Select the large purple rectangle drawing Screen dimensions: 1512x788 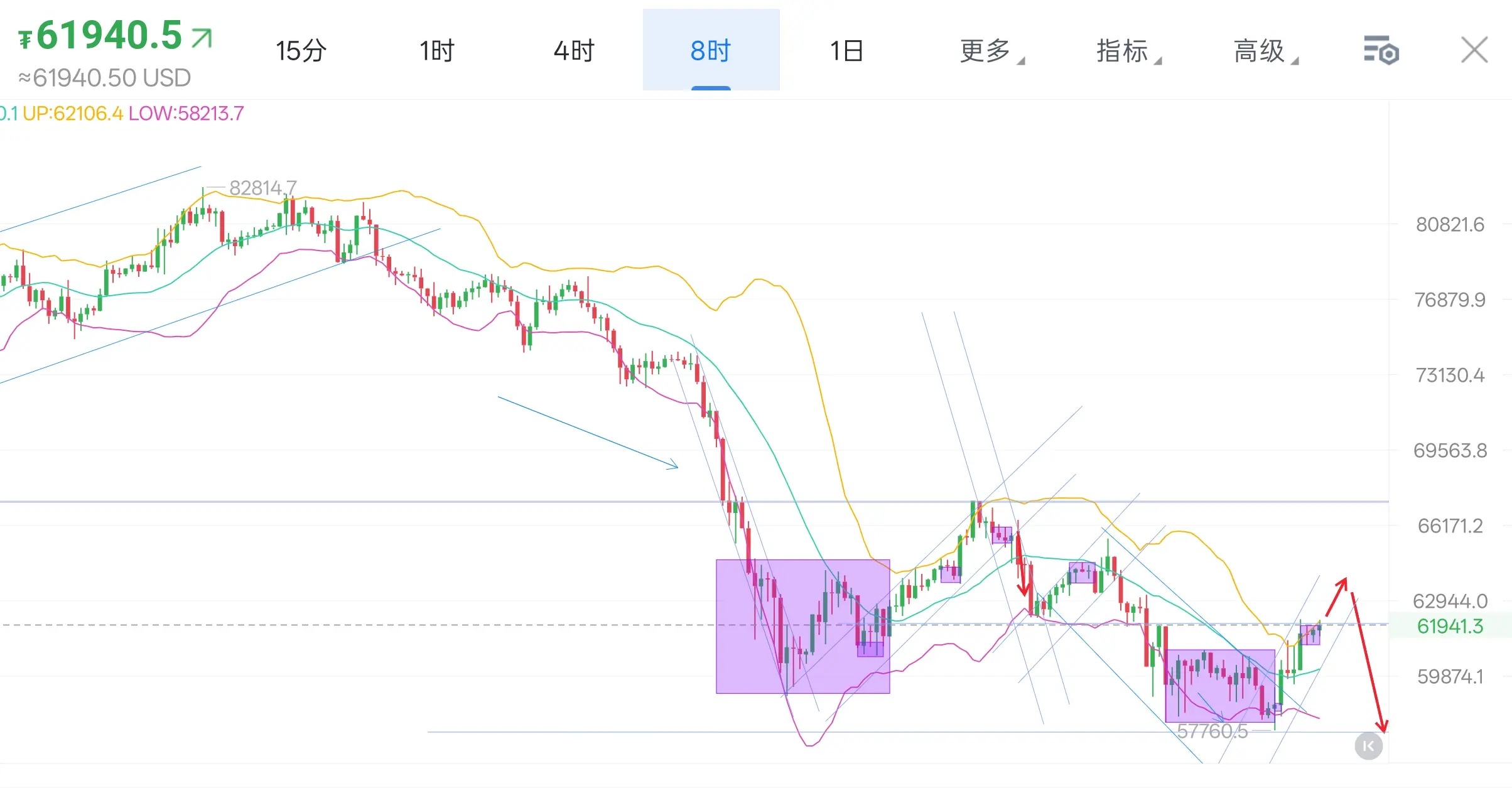click(x=802, y=626)
